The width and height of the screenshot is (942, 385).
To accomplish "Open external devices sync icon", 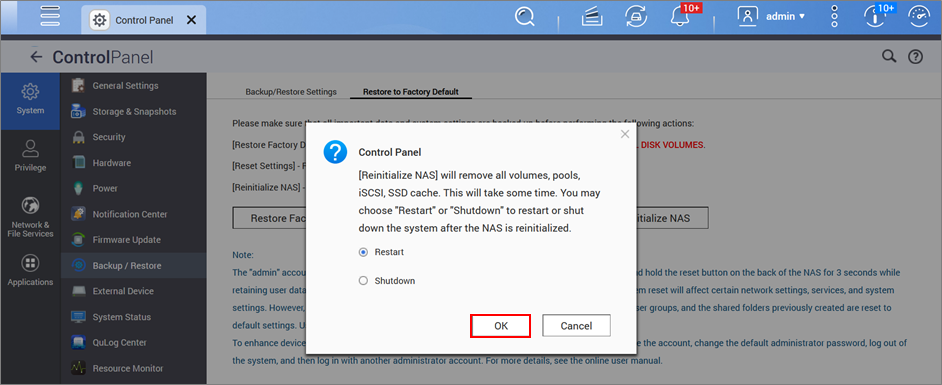I will tap(636, 17).
